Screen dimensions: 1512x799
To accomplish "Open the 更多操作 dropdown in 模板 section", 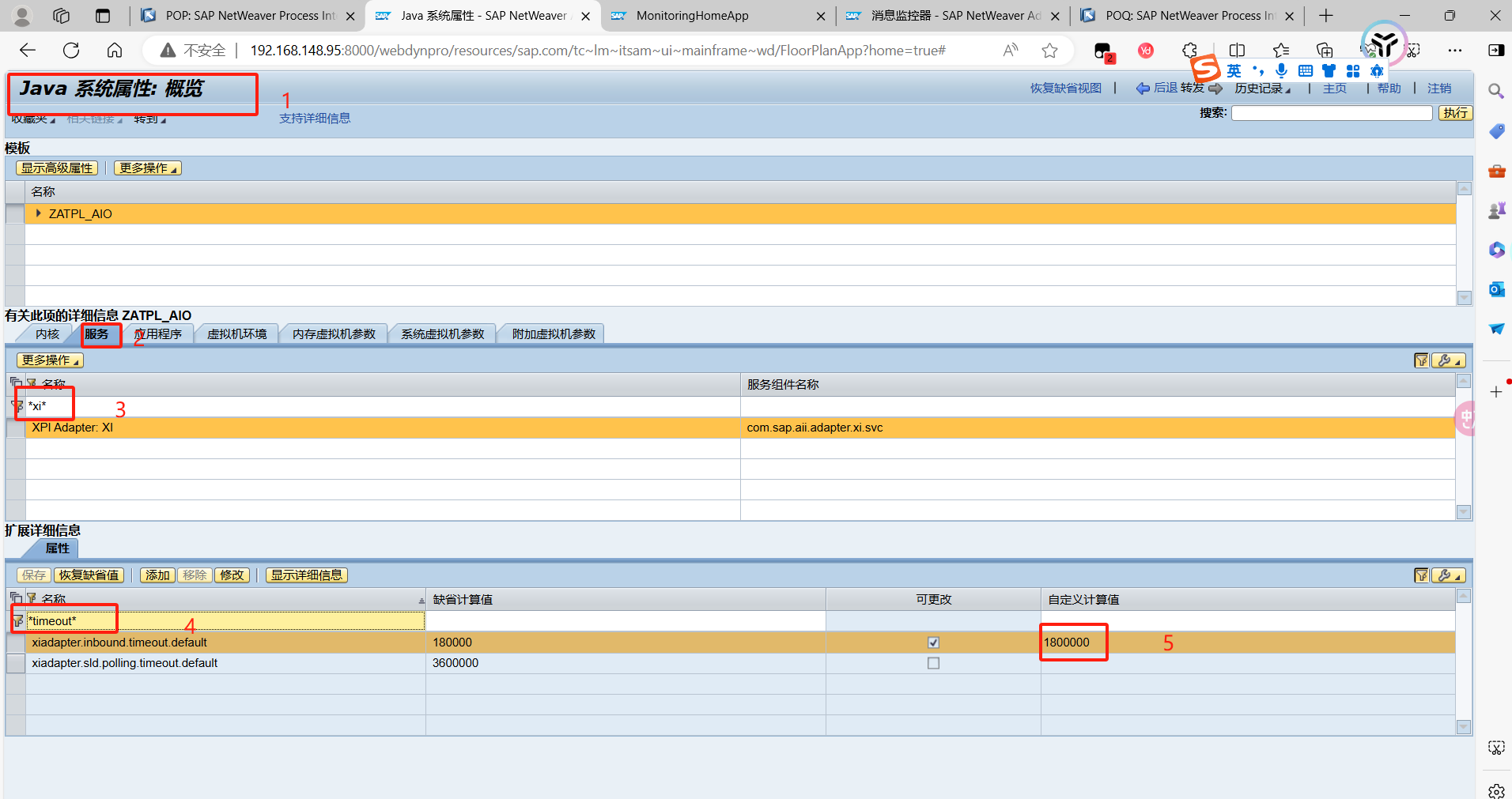I will [x=148, y=168].
